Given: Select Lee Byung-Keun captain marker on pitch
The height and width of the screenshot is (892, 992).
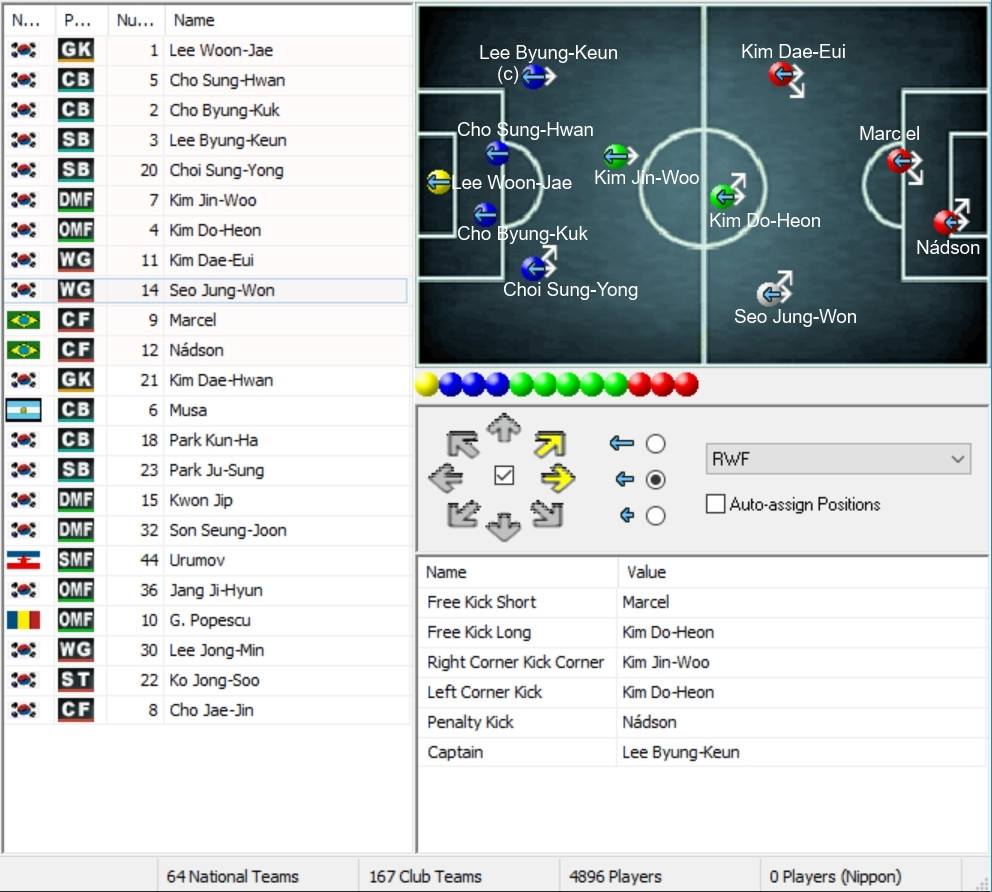Looking at the screenshot, I should (x=534, y=77).
